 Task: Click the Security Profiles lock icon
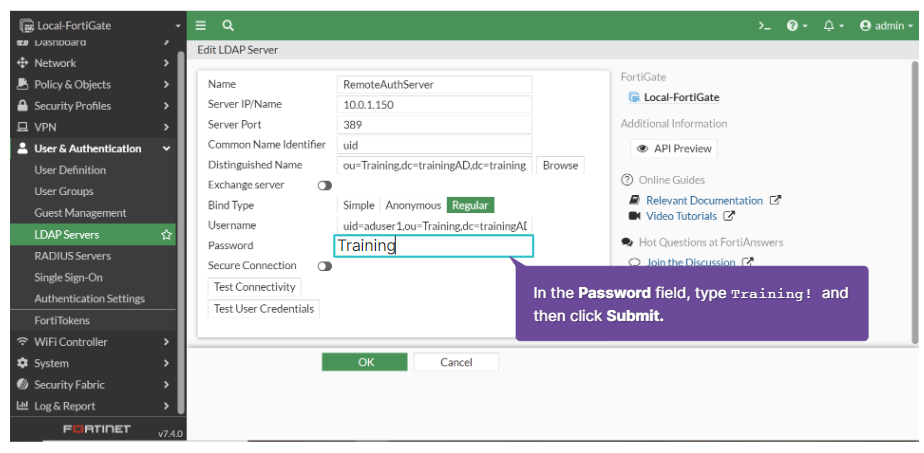pos(22,106)
